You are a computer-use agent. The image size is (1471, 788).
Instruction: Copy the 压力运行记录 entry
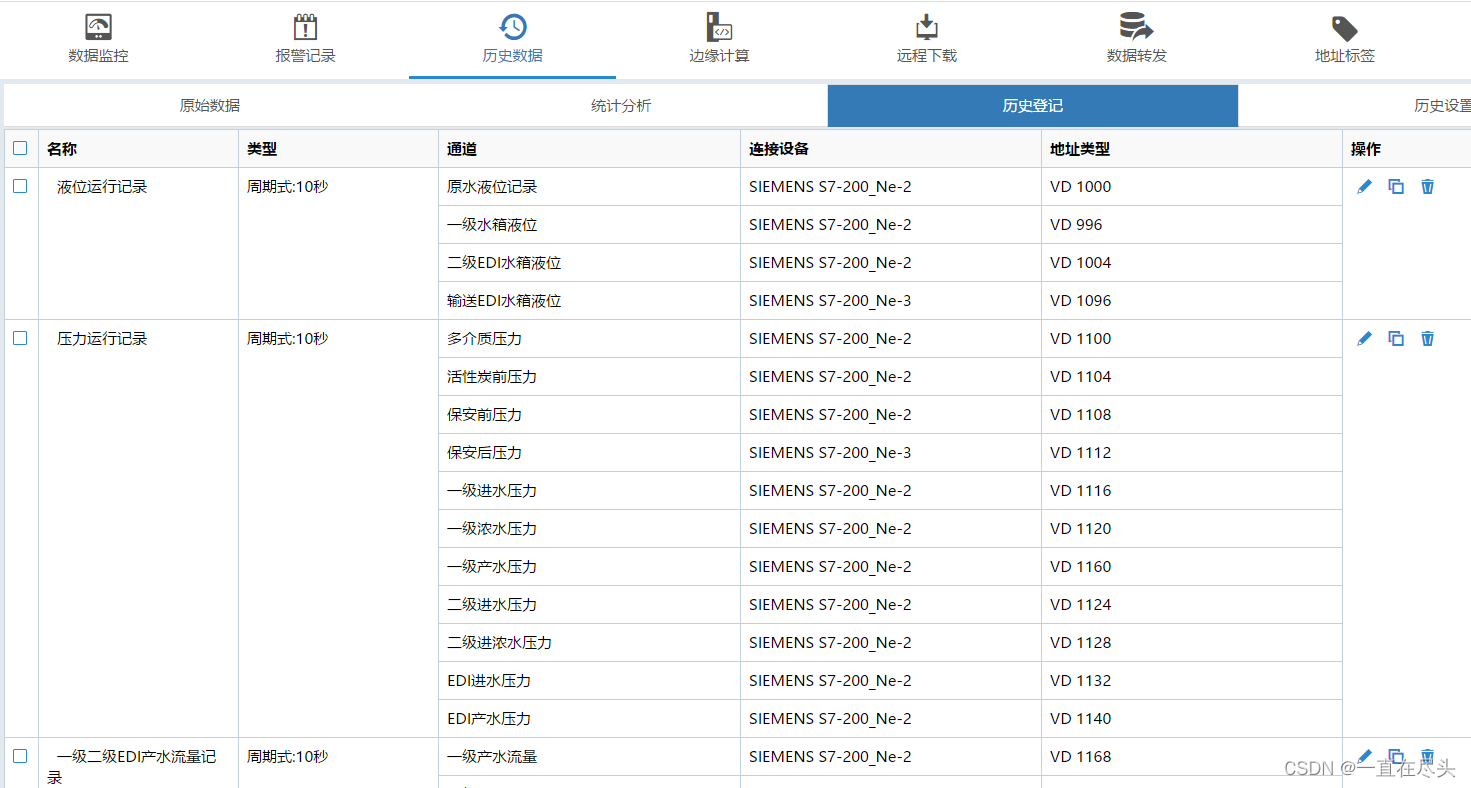(1396, 339)
